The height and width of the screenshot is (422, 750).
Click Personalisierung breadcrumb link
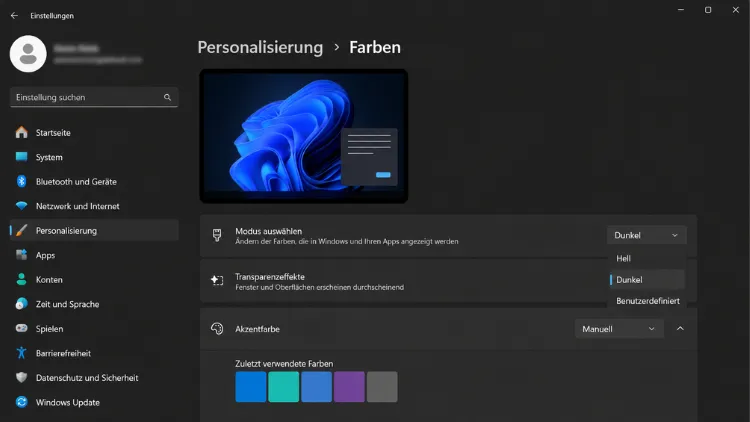(x=260, y=47)
